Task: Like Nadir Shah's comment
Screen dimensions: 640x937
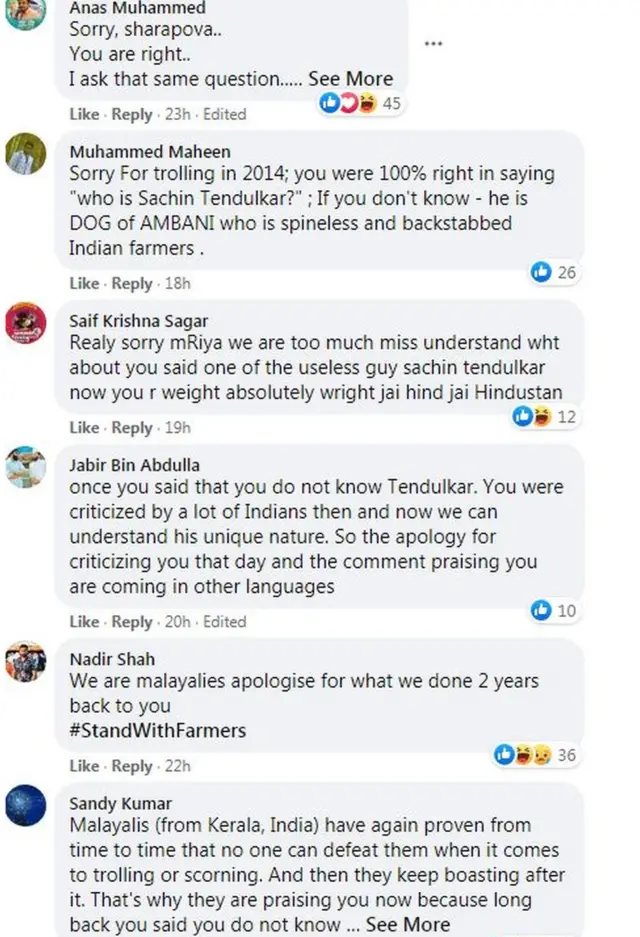Action: point(84,766)
